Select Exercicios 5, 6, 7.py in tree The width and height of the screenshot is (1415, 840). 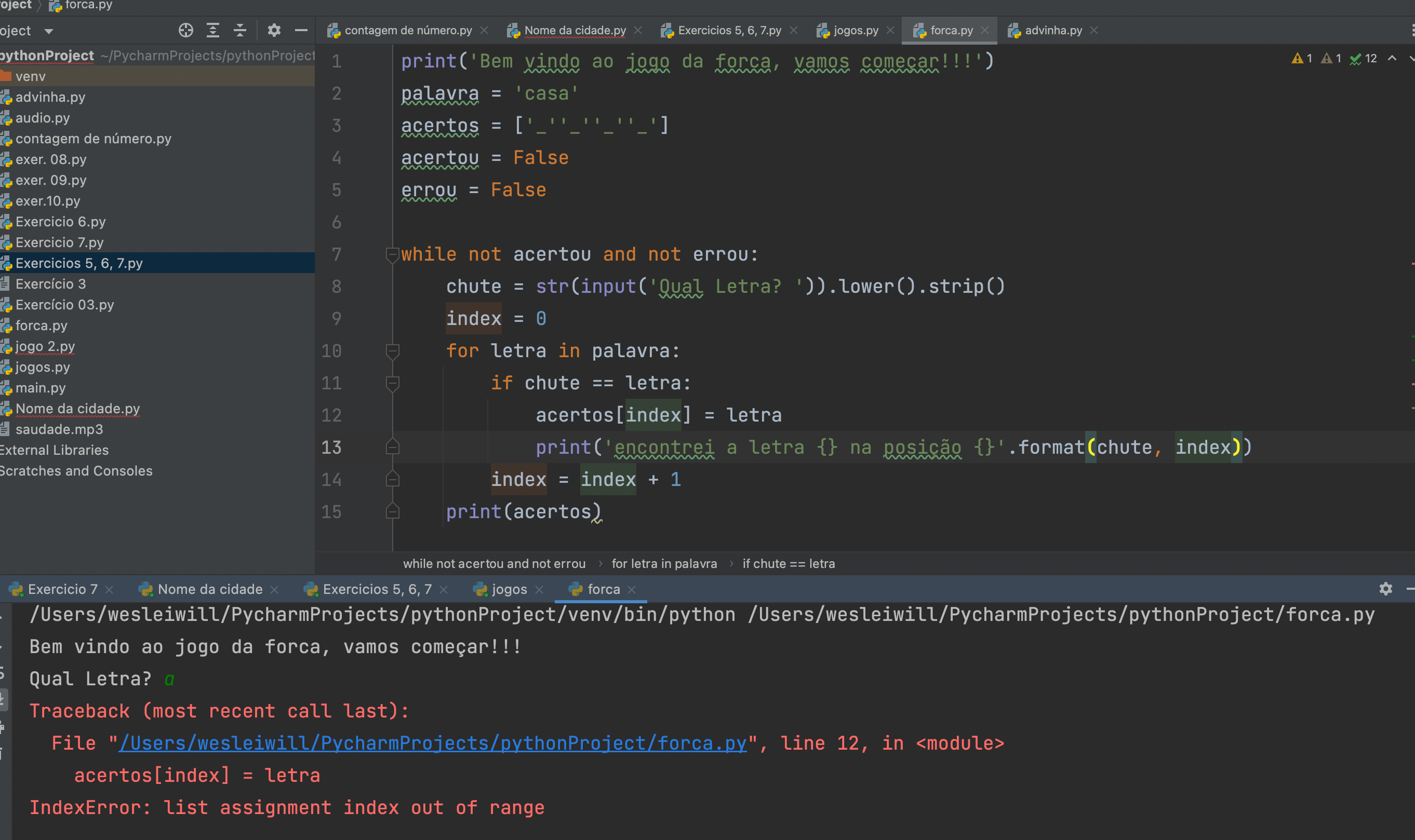[x=79, y=263]
